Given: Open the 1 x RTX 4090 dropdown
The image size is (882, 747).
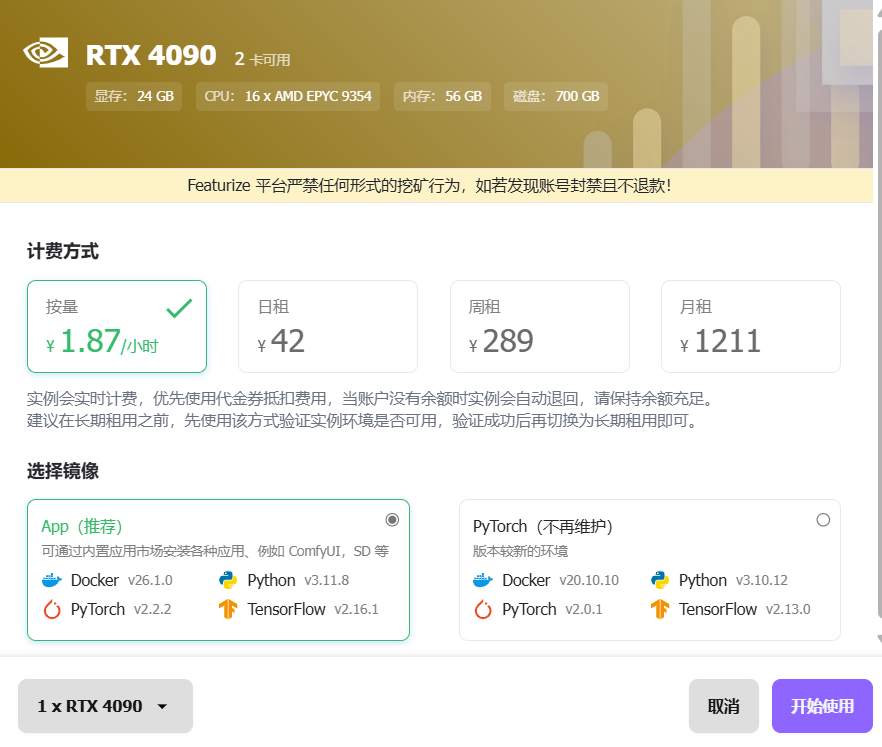Looking at the screenshot, I should (104, 706).
